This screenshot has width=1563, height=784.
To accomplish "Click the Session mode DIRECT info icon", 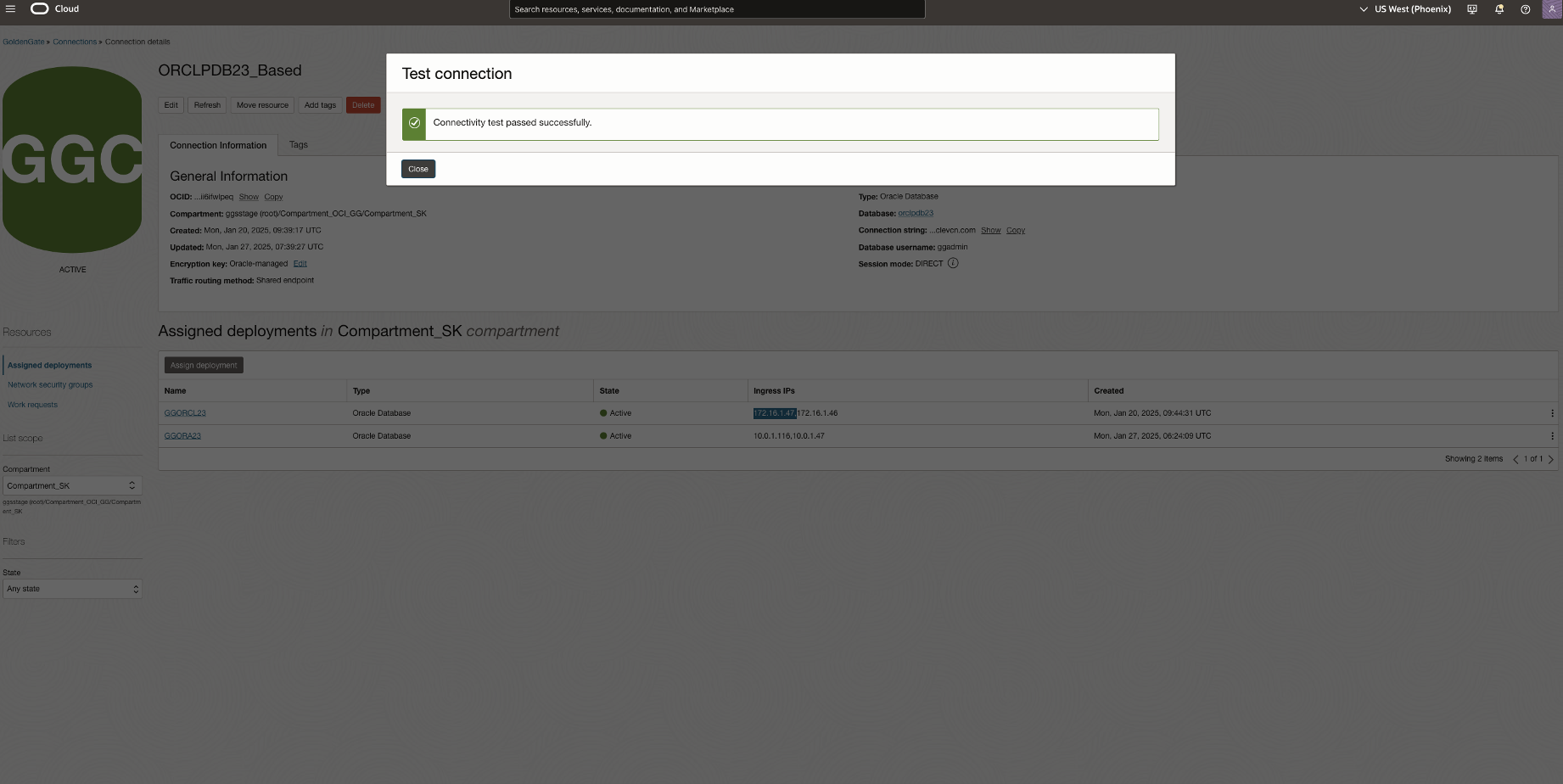I will (953, 263).
